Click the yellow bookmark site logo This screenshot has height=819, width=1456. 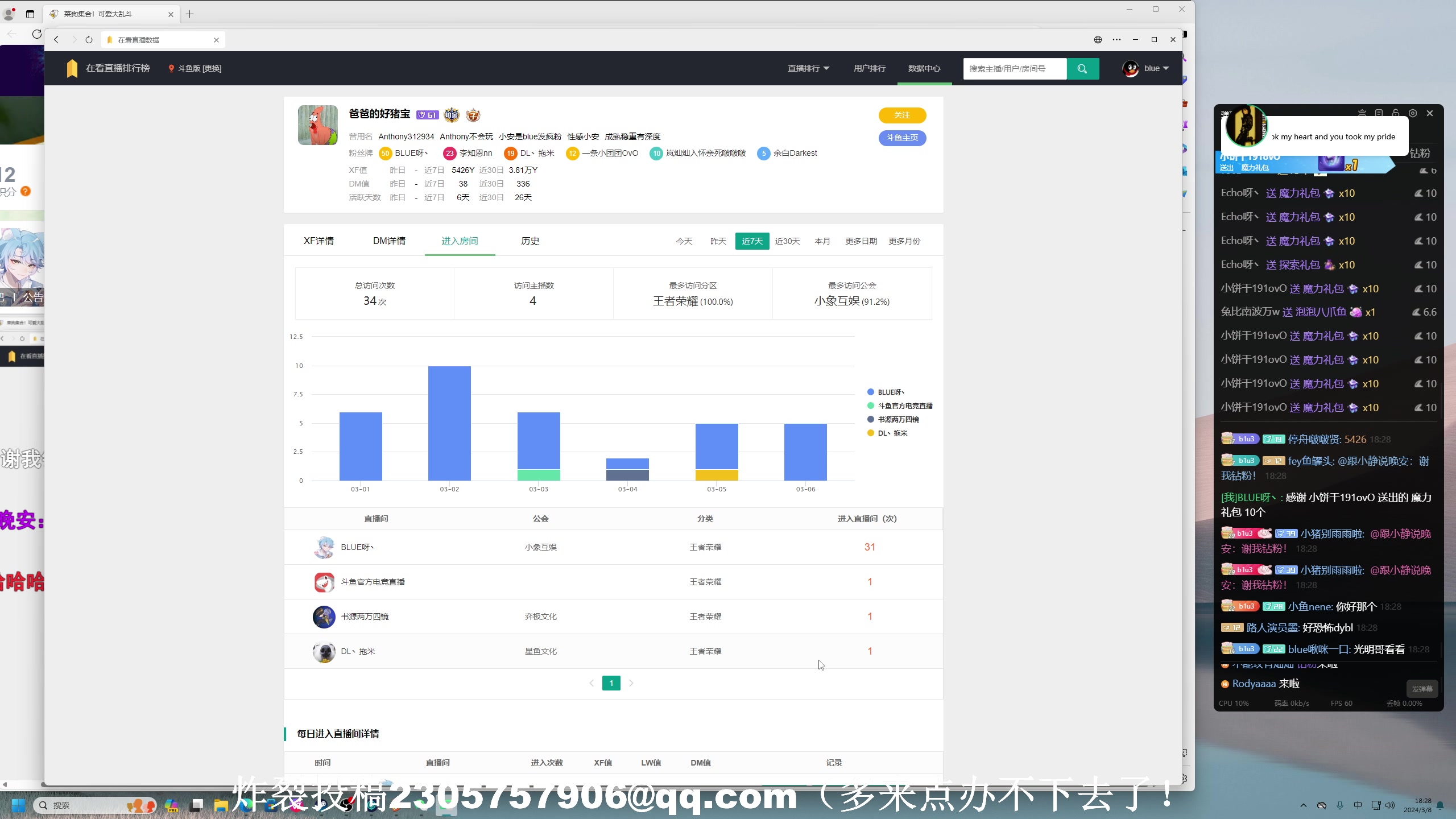pyautogui.click(x=72, y=68)
